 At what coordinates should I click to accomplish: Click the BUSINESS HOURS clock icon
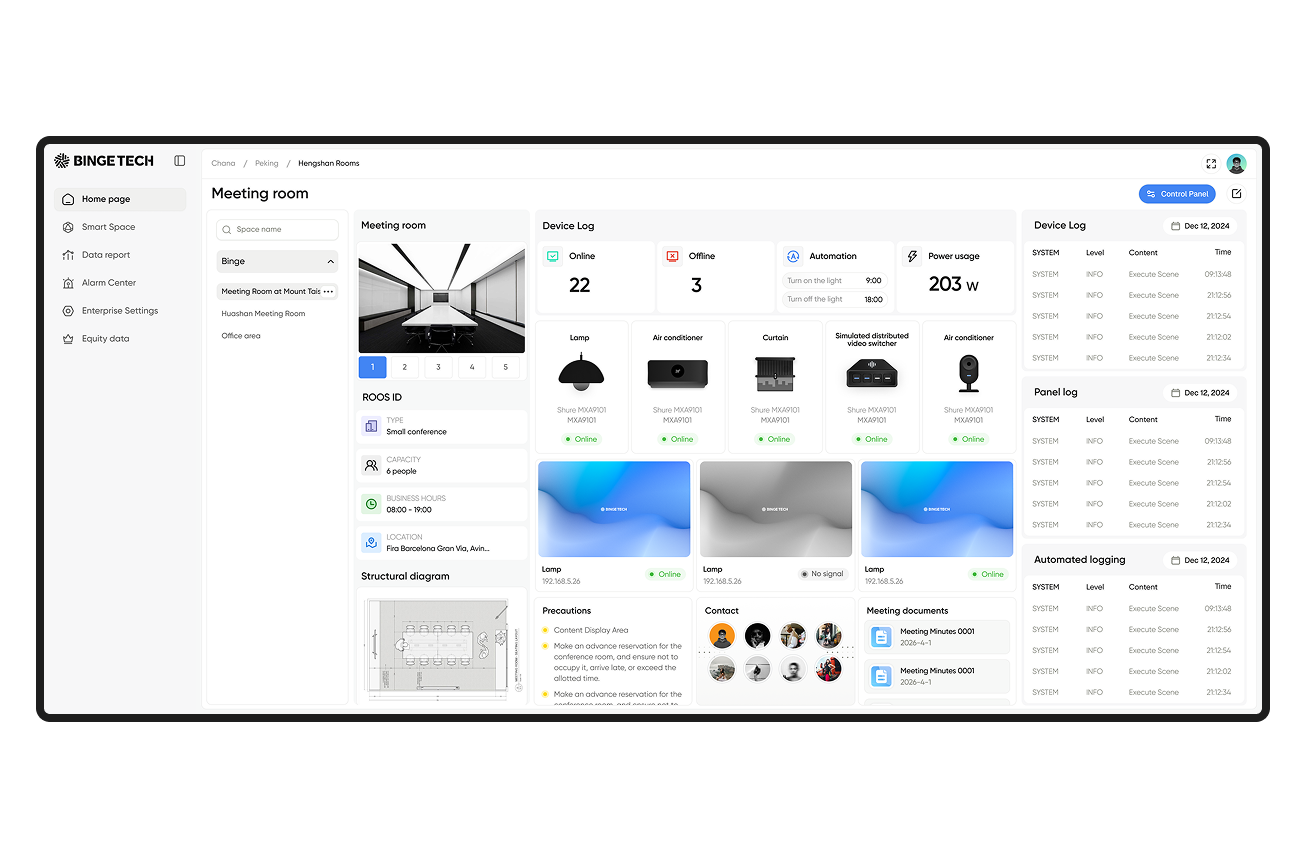coord(371,504)
